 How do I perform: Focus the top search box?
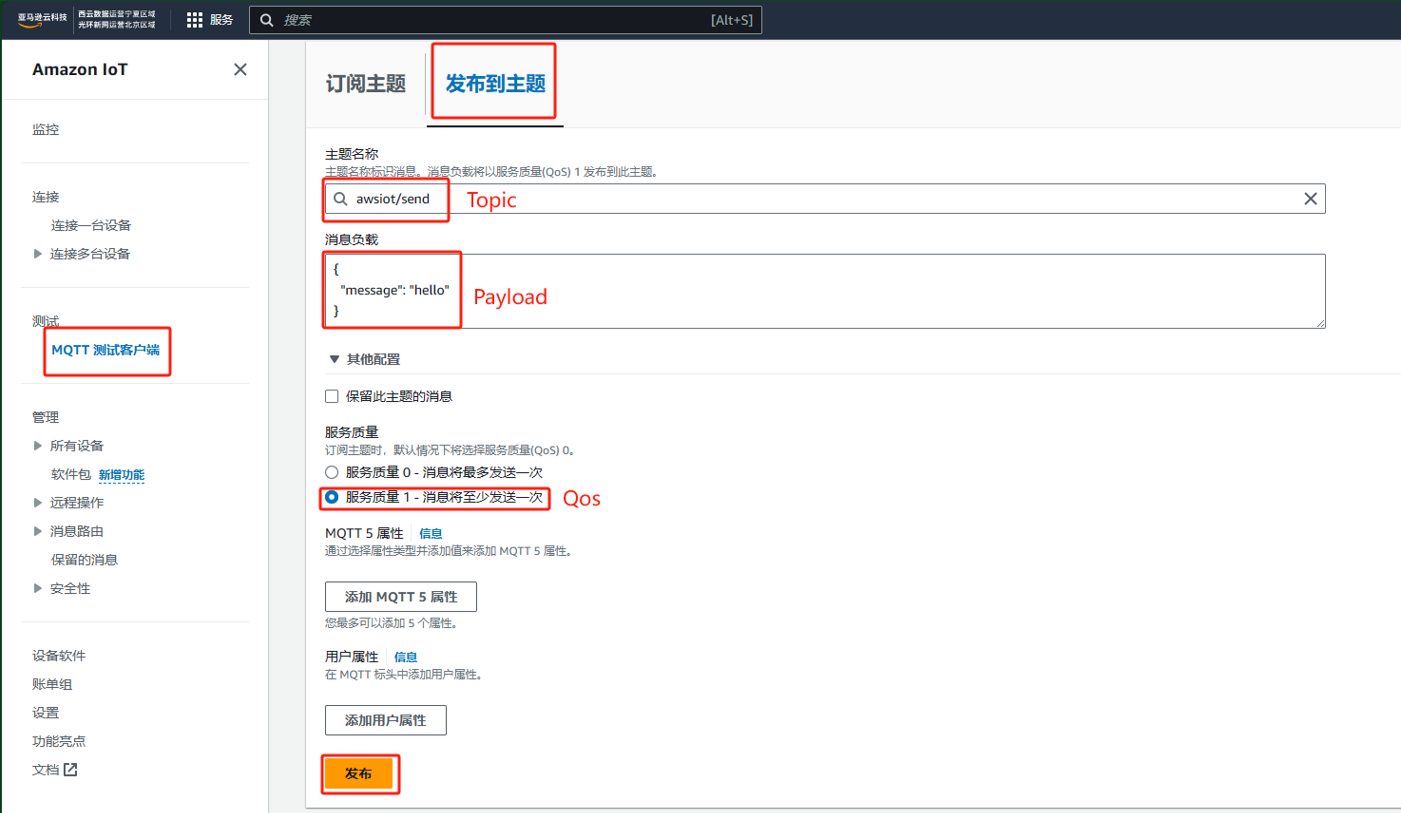(x=505, y=20)
